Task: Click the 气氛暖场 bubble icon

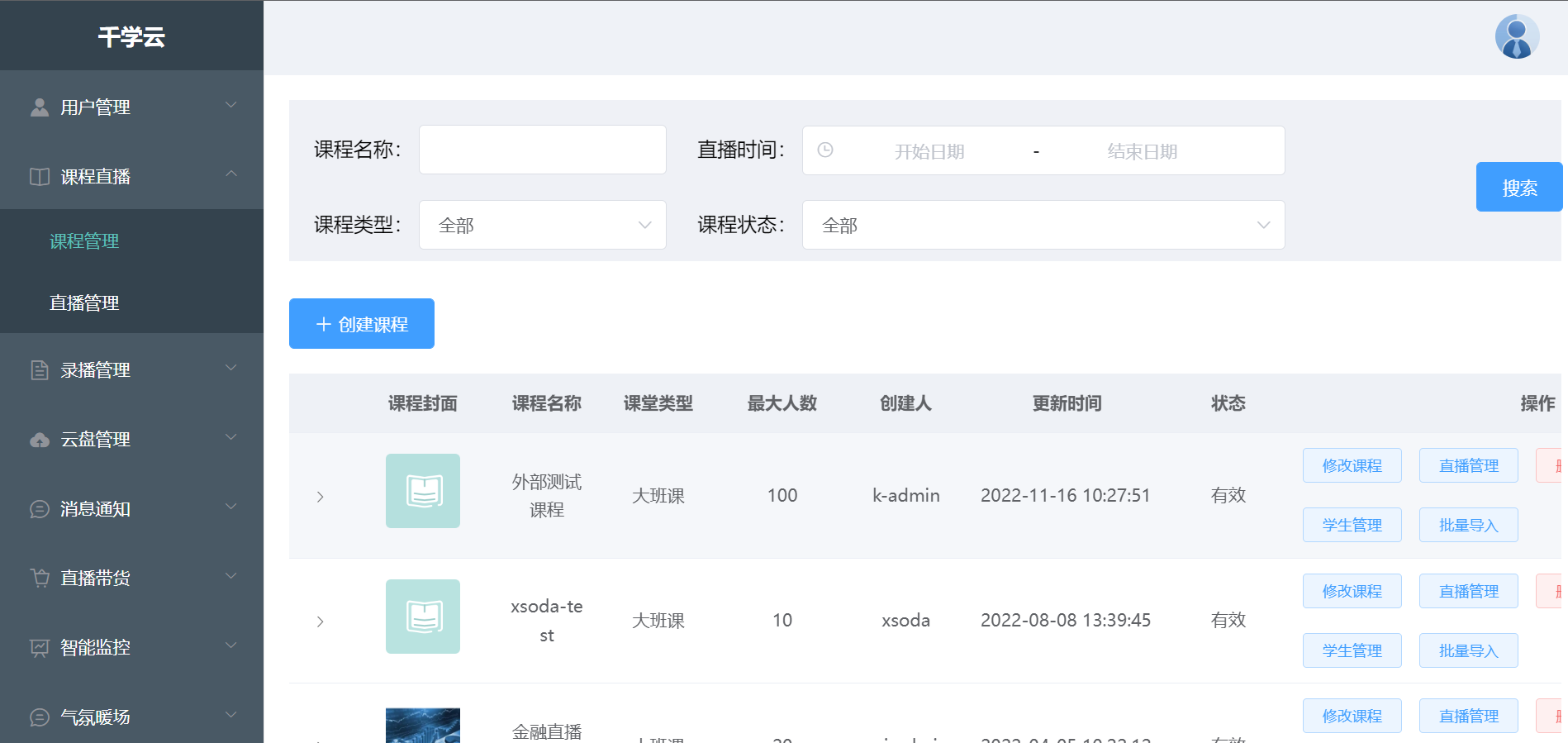Action: click(x=40, y=717)
